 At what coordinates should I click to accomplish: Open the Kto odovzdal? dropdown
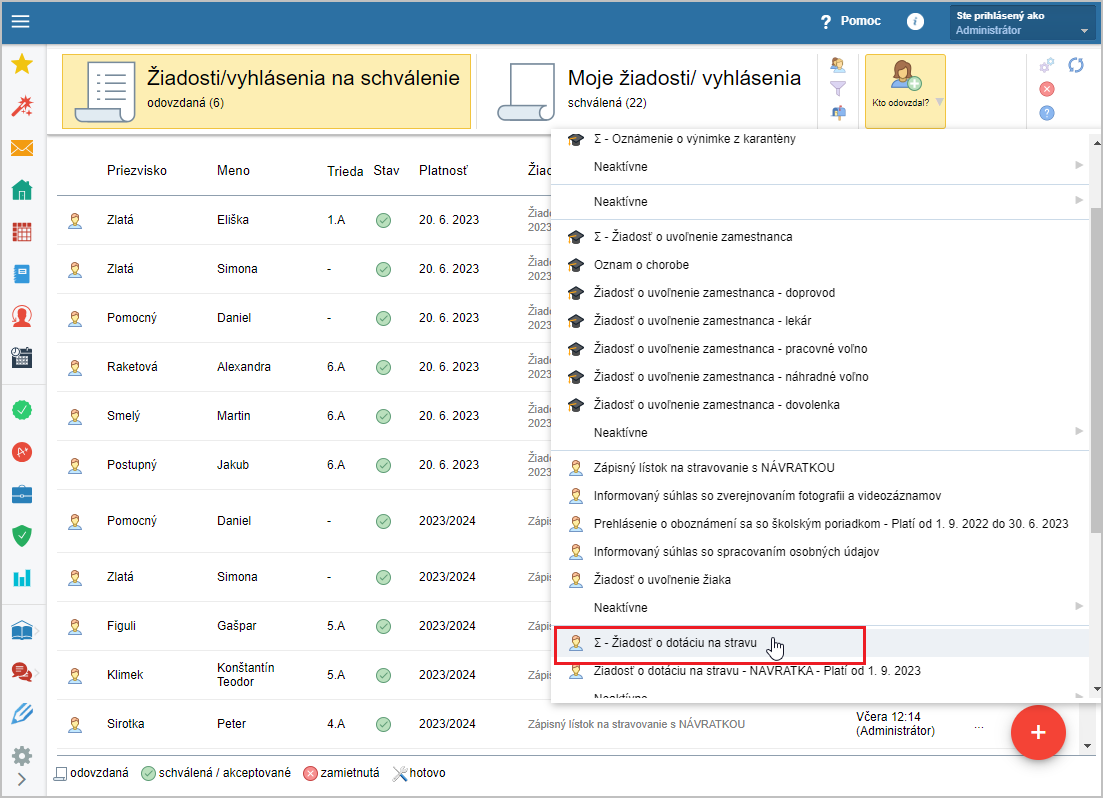pos(905,91)
